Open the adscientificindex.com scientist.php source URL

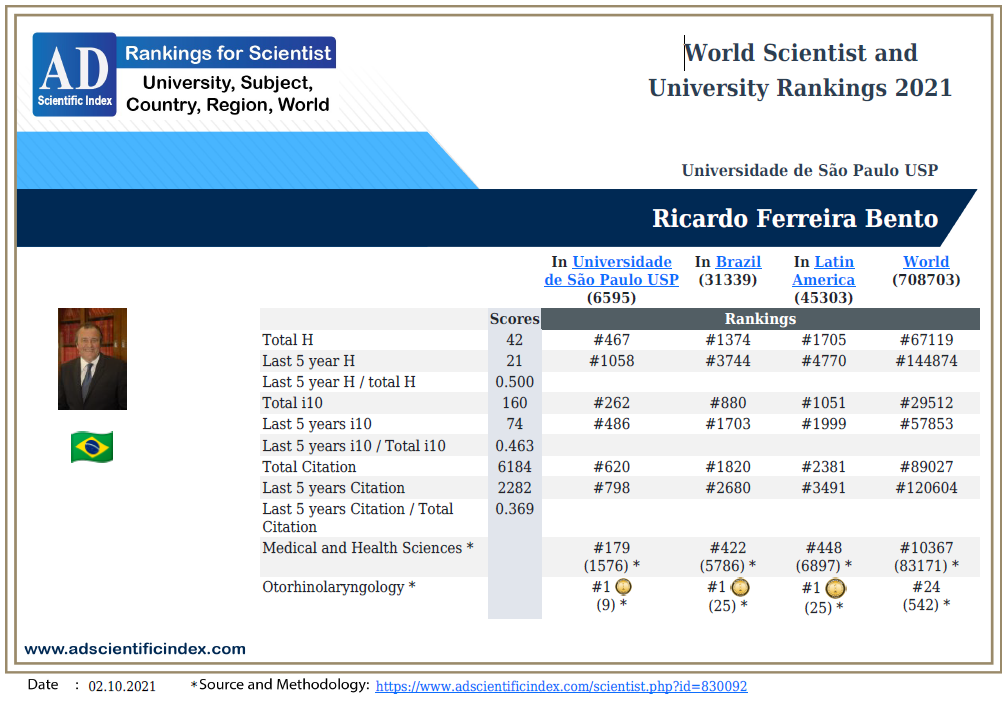point(561,686)
